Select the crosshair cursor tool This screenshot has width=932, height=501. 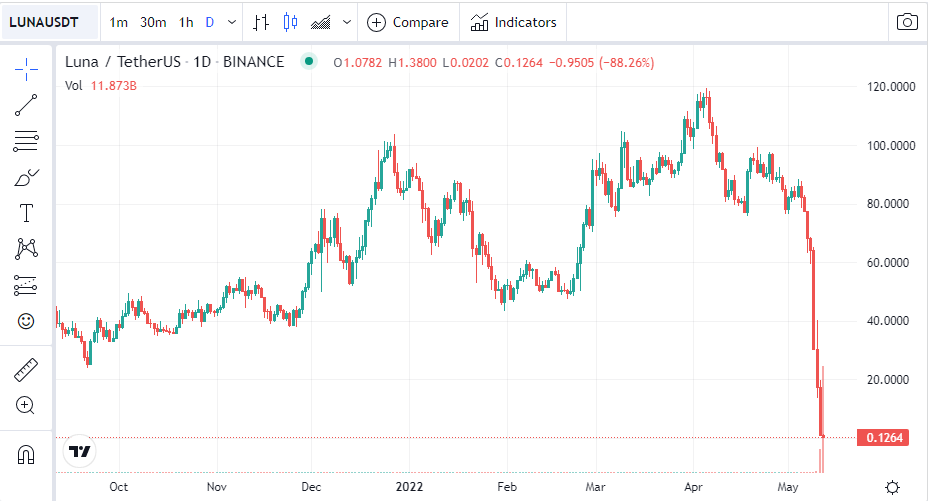pos(26,70)
